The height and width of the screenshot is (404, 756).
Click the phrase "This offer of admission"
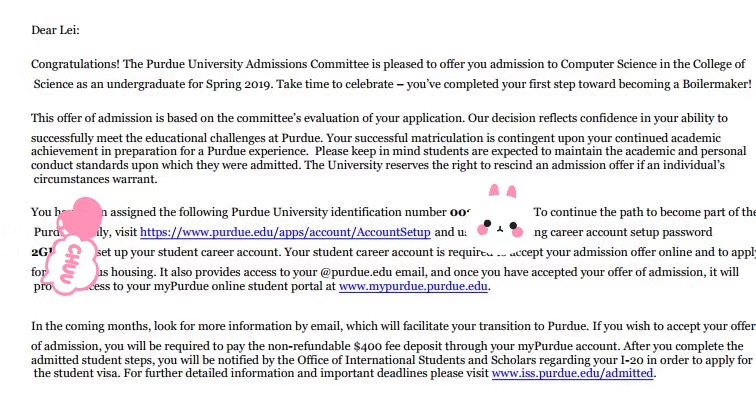point(99,118)
